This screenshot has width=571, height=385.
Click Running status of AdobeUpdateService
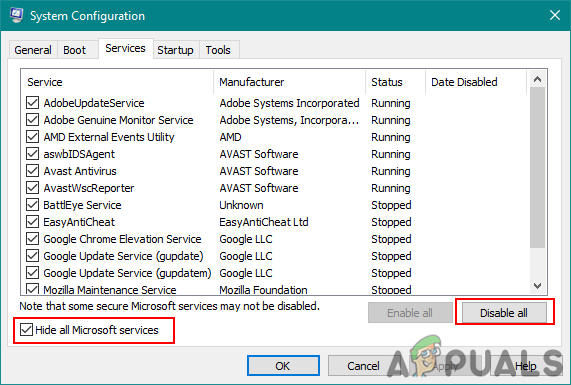(x=391, y=103)
